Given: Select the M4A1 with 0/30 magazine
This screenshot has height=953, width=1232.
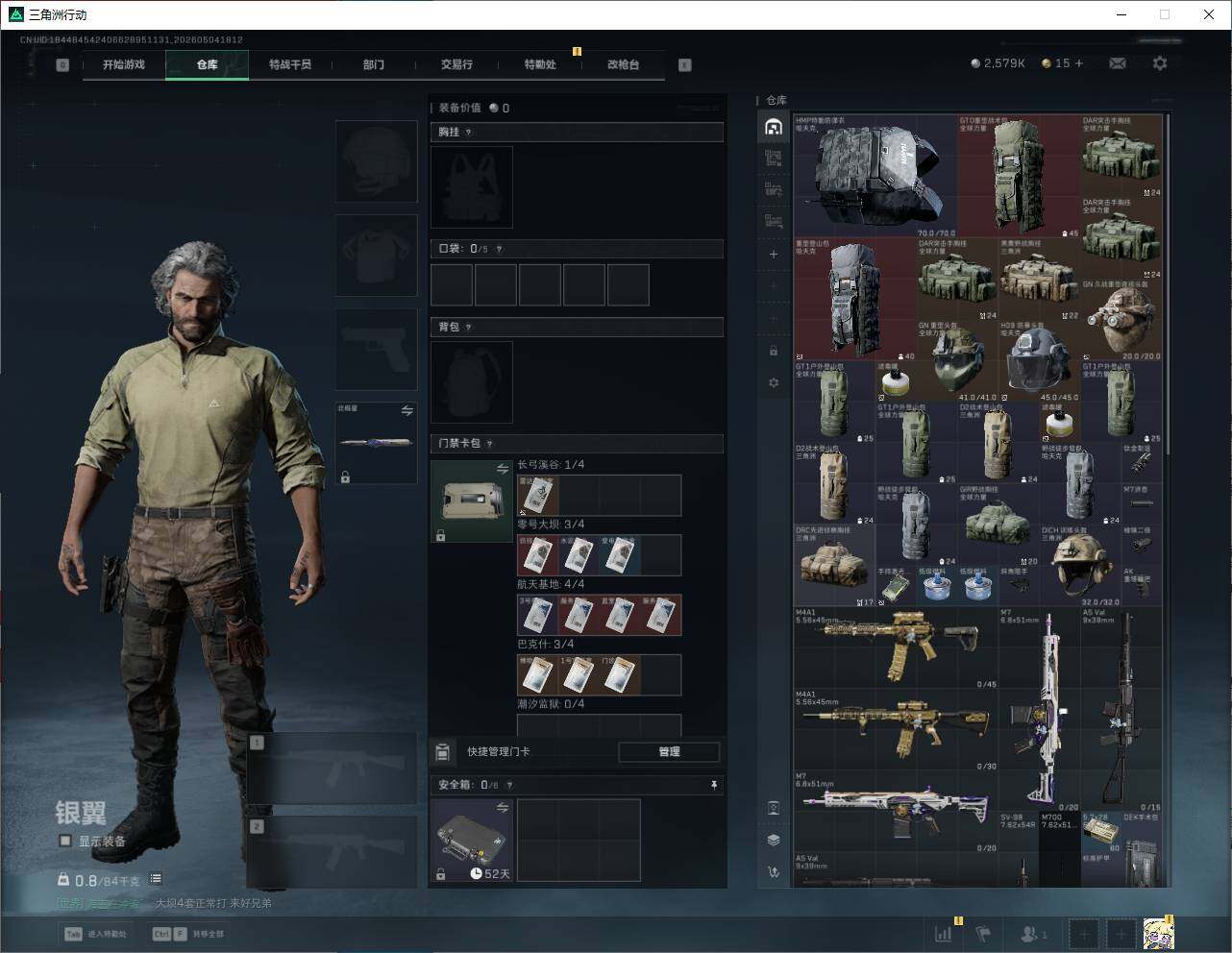Looking at the screenshot, I should [896, 730].
